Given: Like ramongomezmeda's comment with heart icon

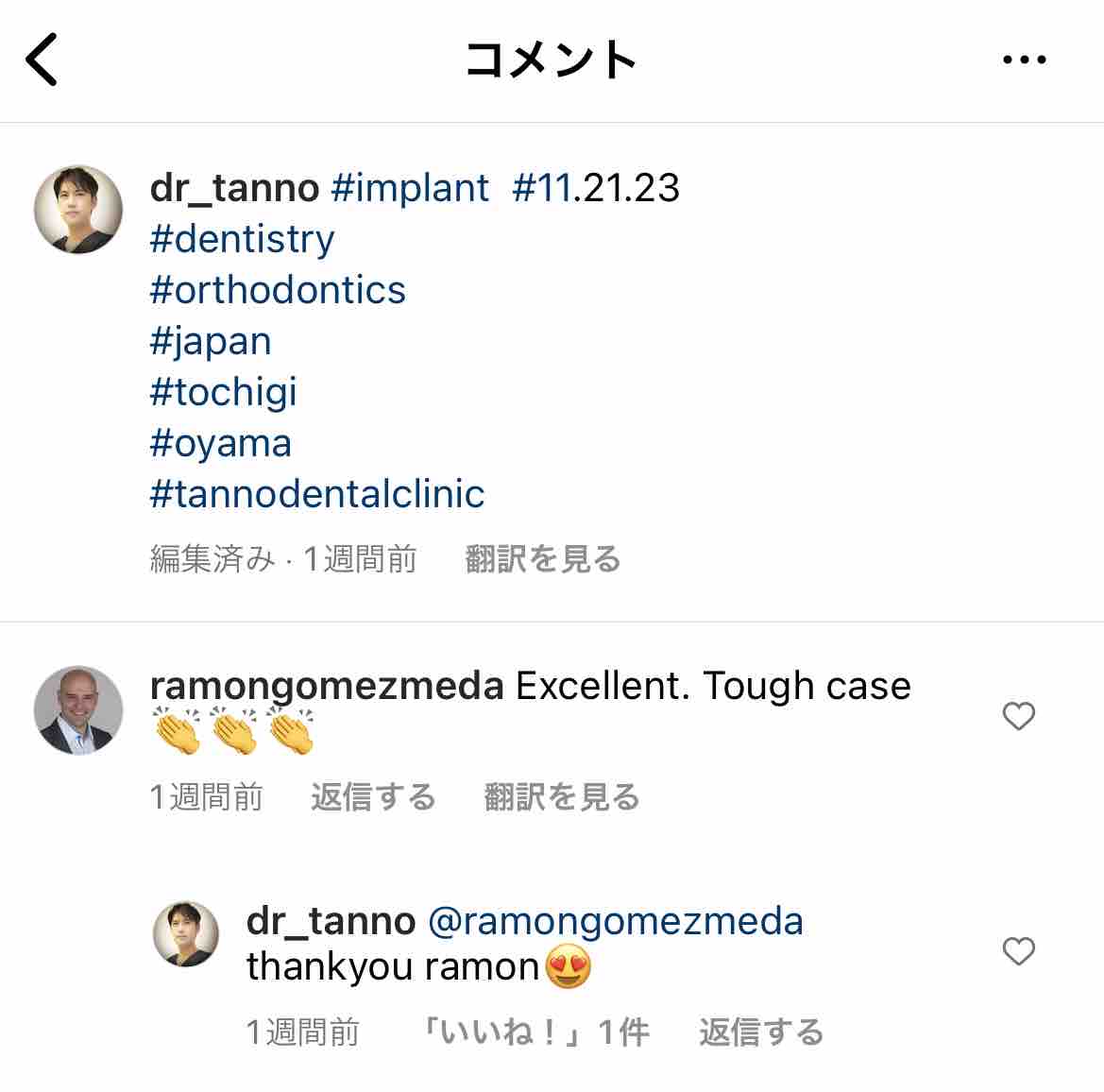Looking at the screenshot, I should pyautogui.click(x=1018, y=716).
